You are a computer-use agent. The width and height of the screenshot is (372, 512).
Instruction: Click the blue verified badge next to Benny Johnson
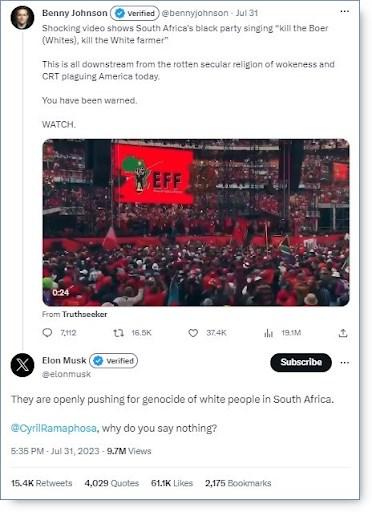click(120, 13)
